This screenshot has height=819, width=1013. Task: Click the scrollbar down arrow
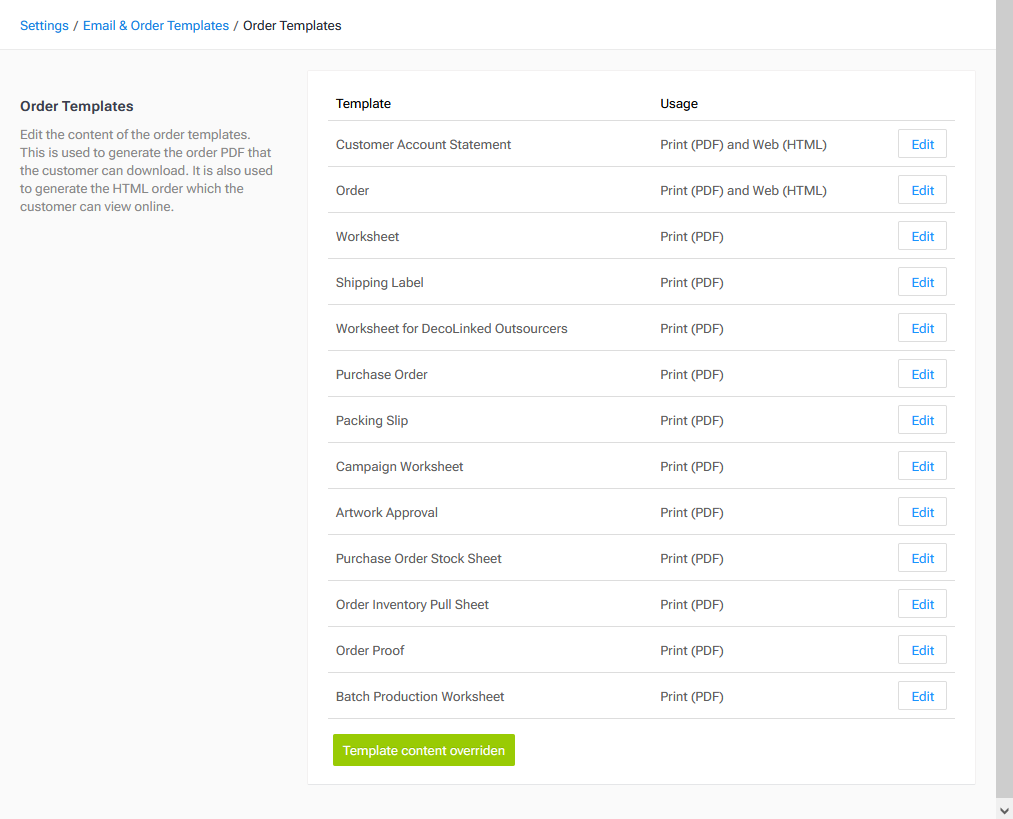point(1004,810)
